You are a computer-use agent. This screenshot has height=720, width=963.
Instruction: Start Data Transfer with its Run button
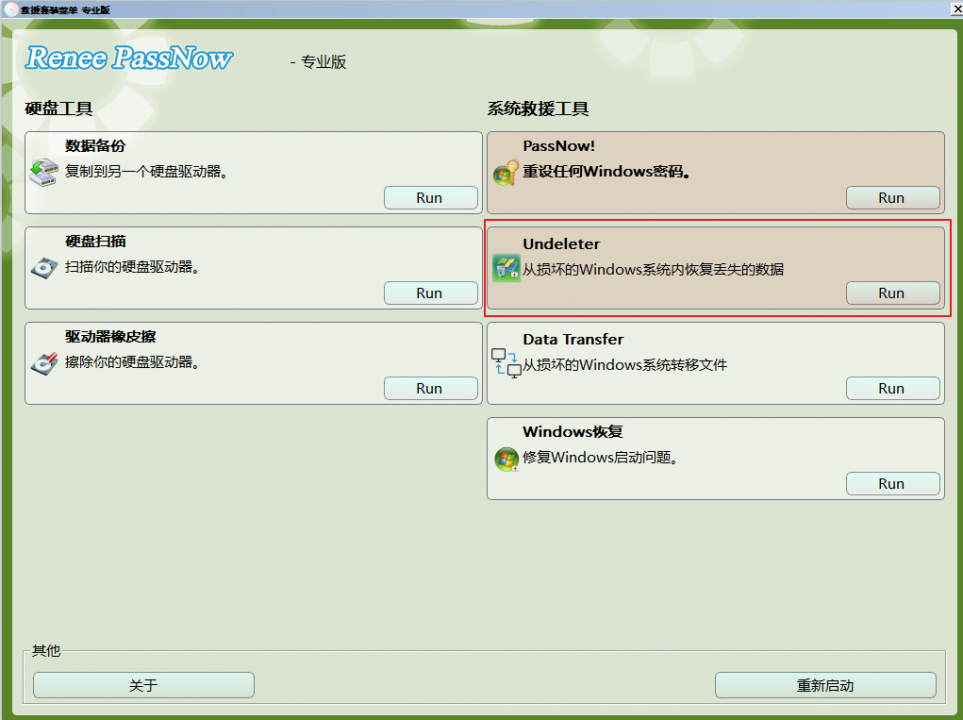(892, 388)
